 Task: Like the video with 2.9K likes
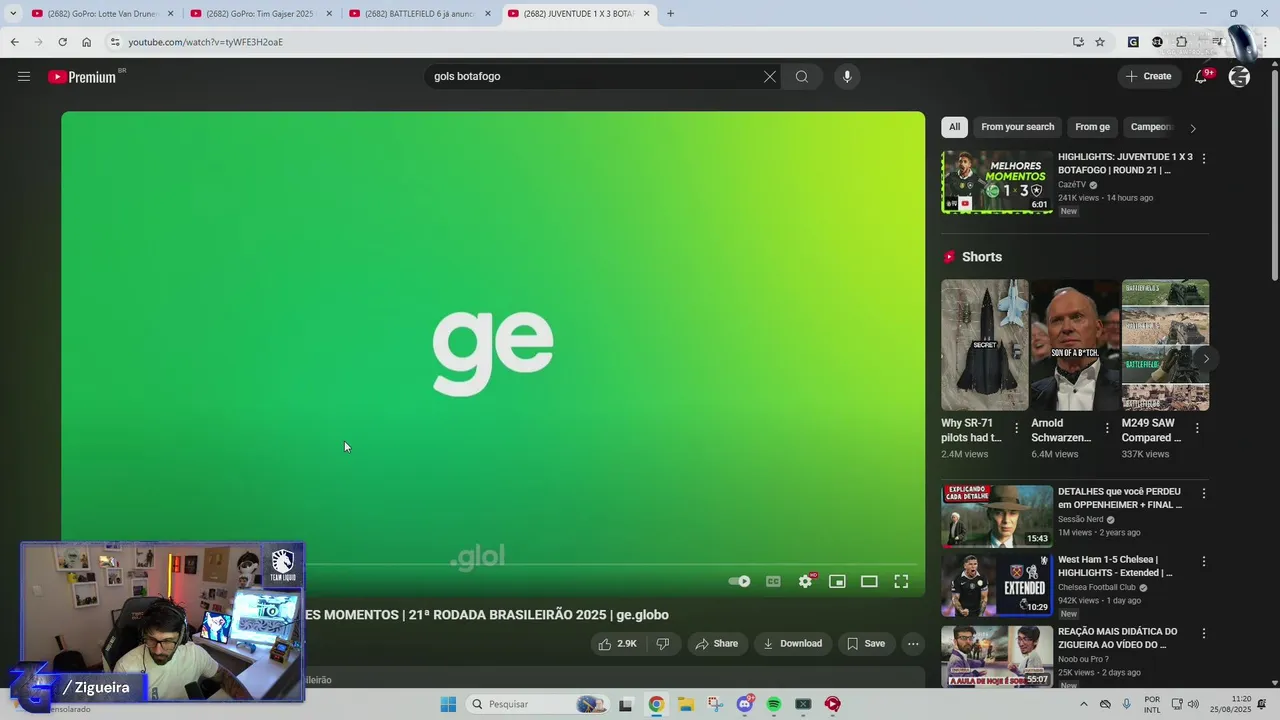pos(617,644)
